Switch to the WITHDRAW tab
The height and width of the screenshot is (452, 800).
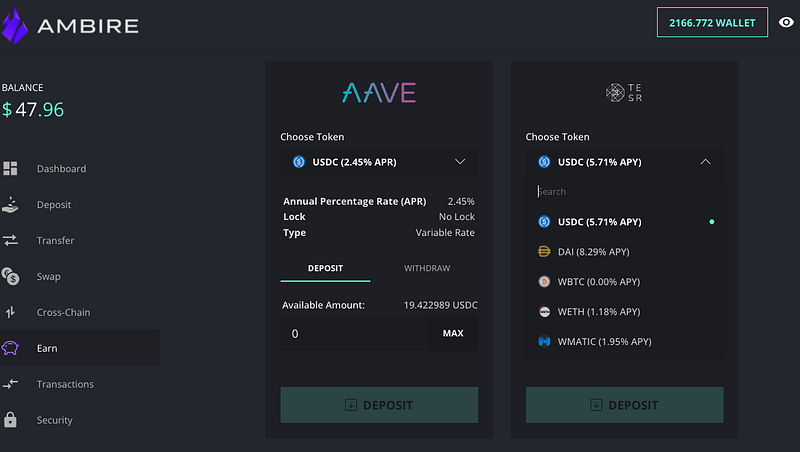point(427,268)
